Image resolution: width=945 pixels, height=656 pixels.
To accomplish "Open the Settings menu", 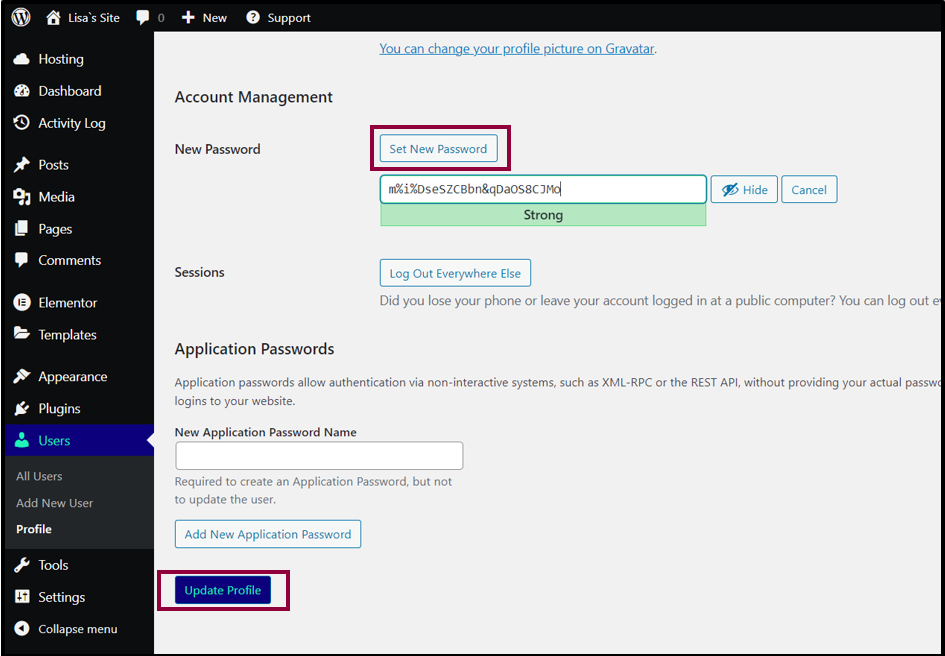I will click(x=61, y=598).
